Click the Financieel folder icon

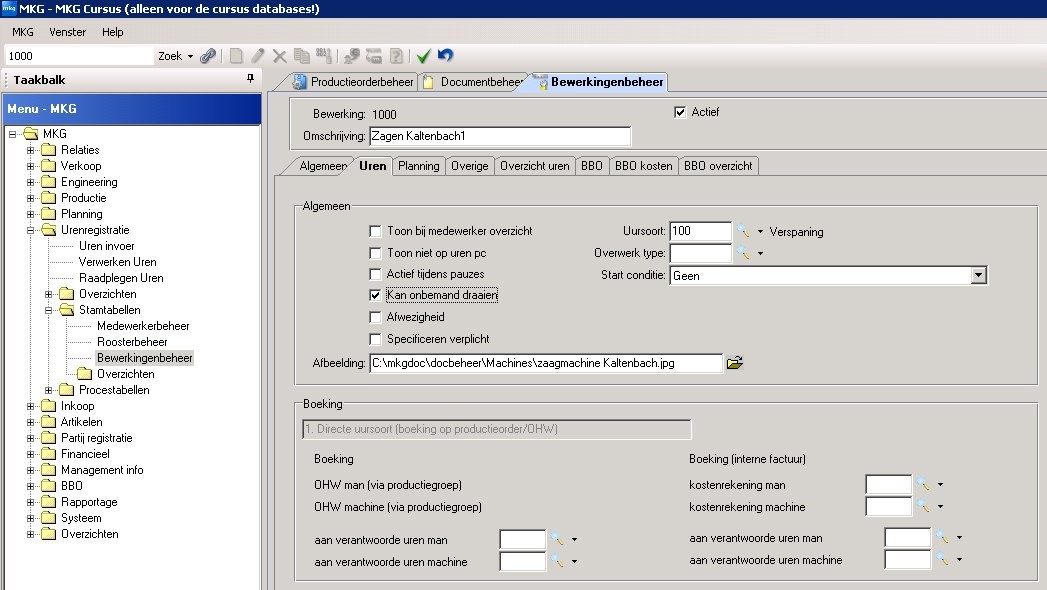[x=49, y=454]
